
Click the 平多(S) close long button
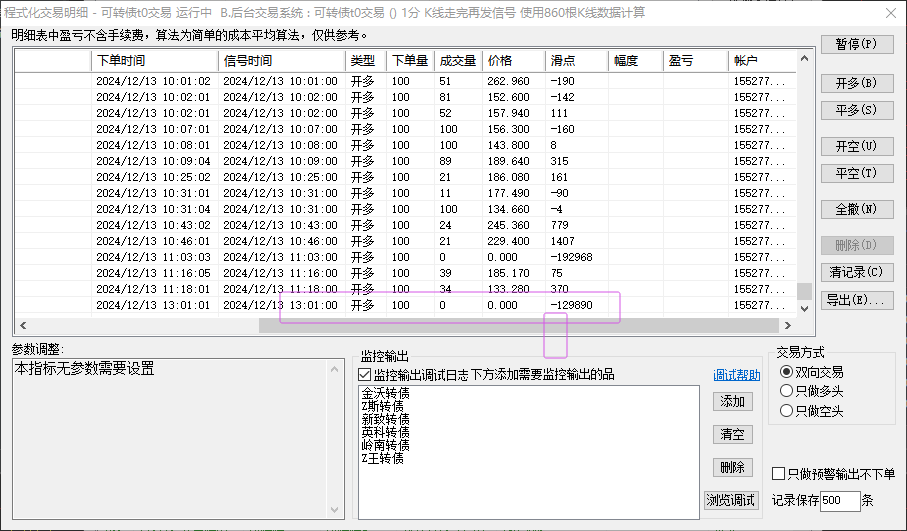pos(857,110)
